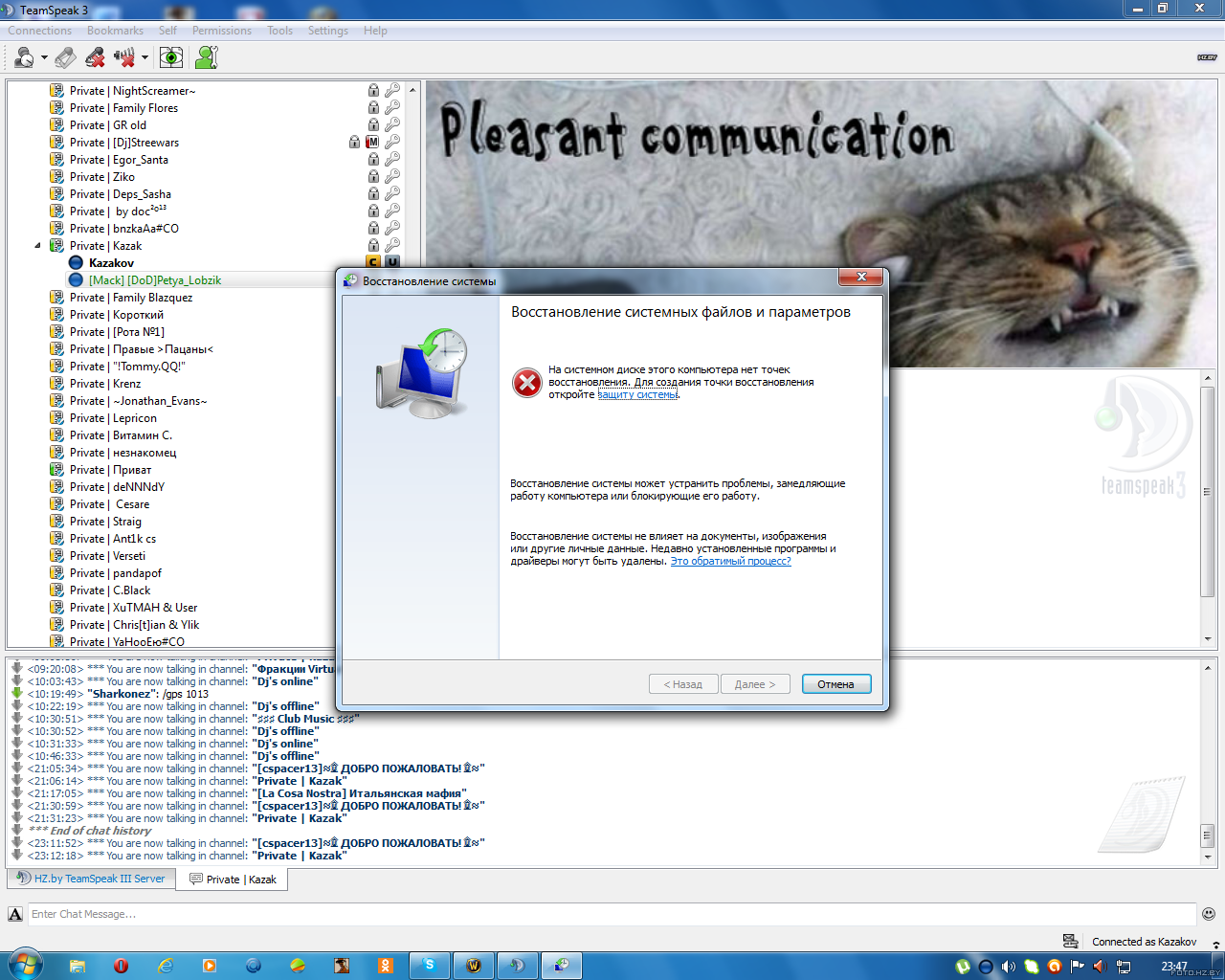Select channel Private | Lepricon
Image resolution: width=1225 pixels, height=980 pixels.
coord(113,418)
